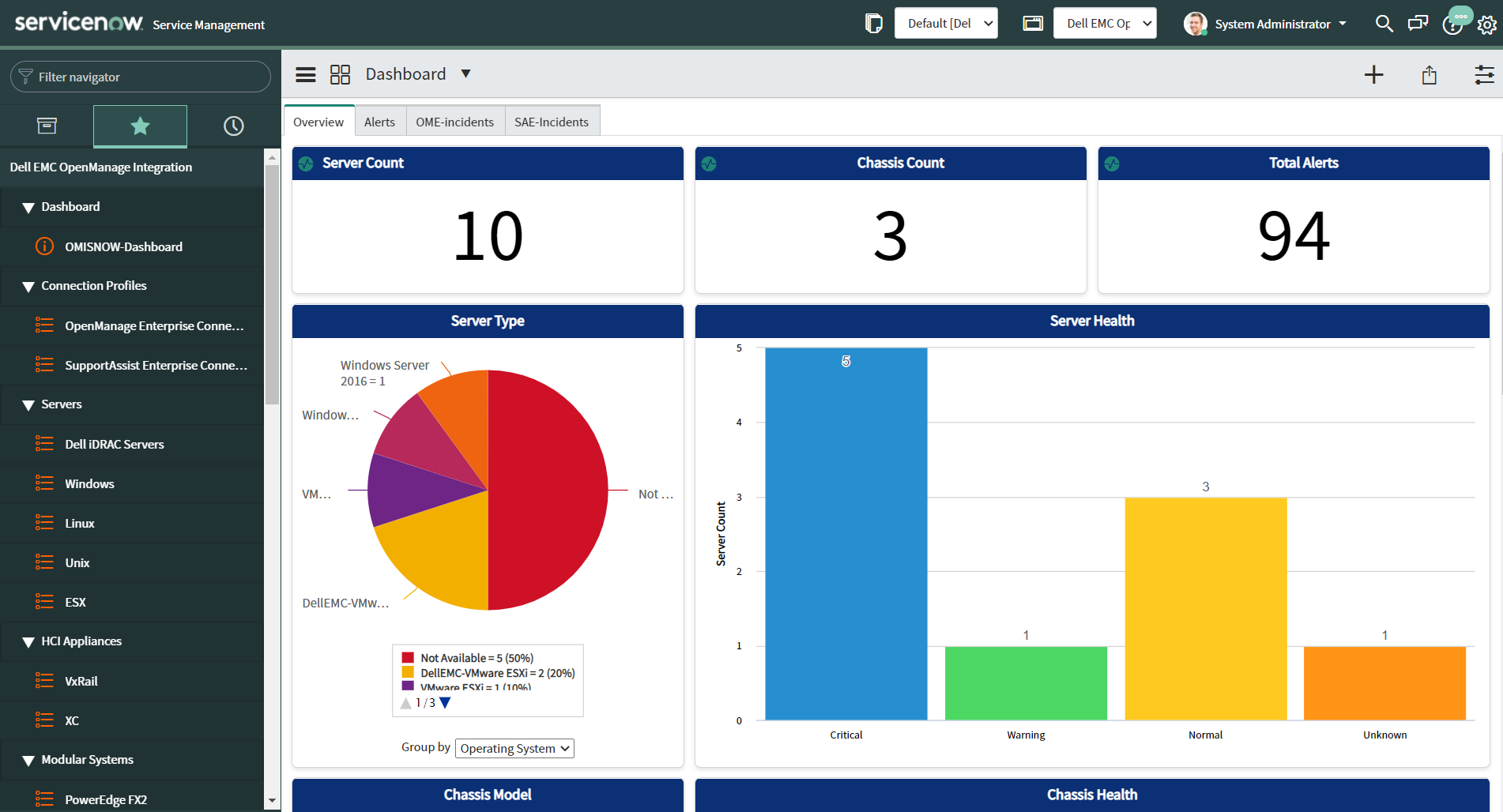Open the dashboard grid layout picker icon
The height and width of the screenshot is (812, 1503).
click(341, 73)
